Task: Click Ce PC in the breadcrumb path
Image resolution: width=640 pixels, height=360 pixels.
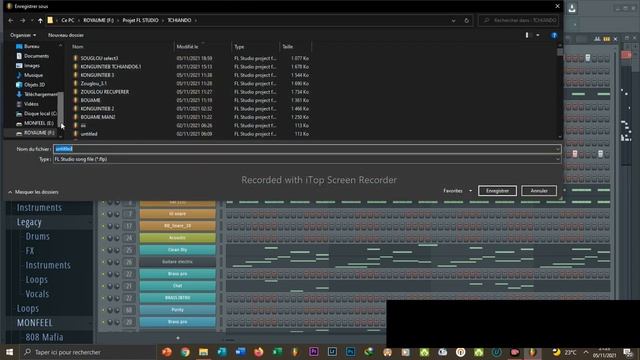Action: [68, 20]
